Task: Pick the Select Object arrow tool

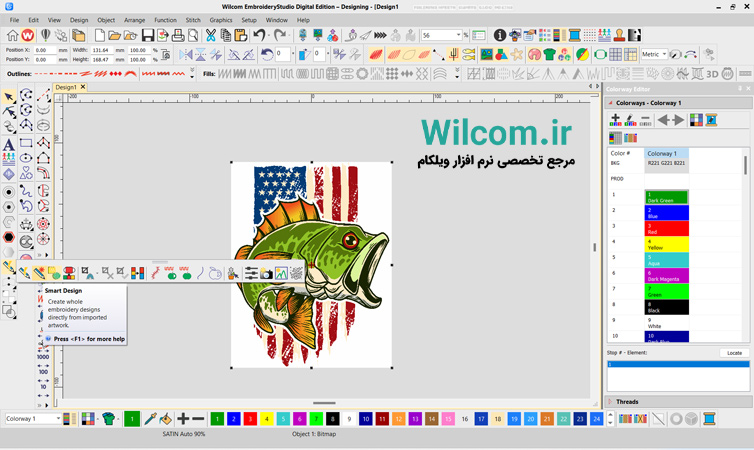Action: click(9, 97)
